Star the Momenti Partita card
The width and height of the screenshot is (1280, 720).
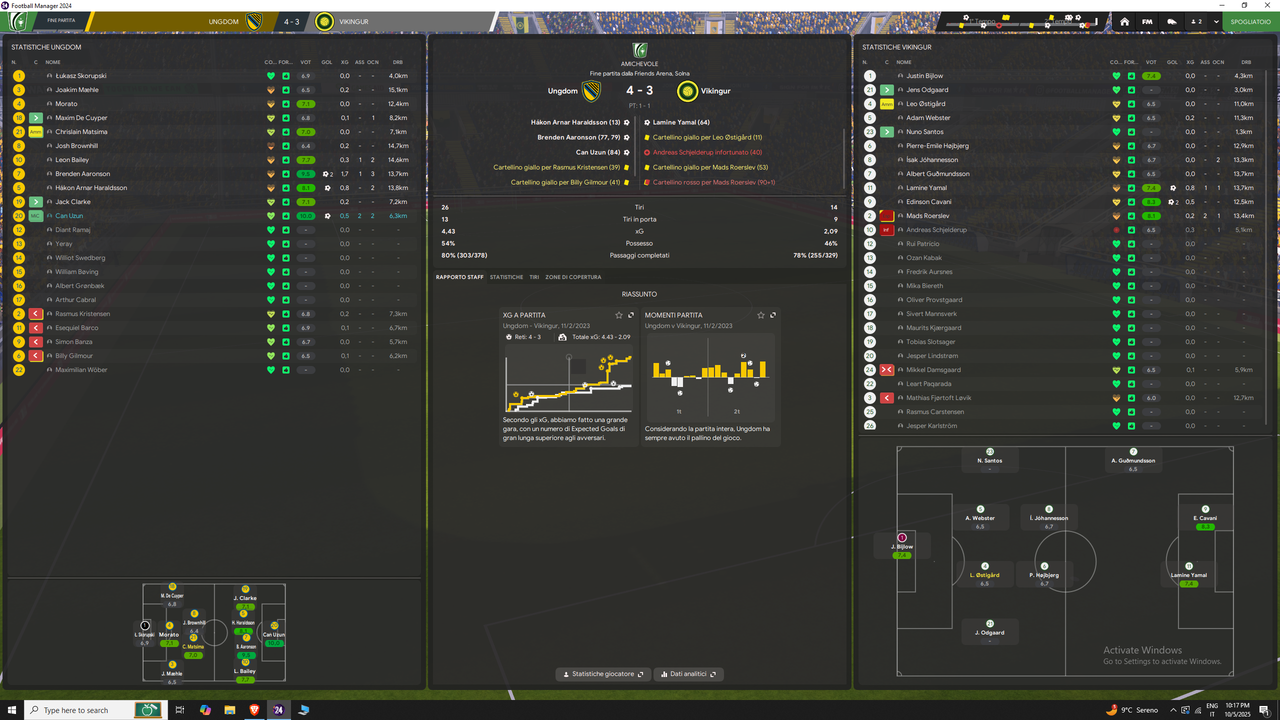[x=761, y=315]
